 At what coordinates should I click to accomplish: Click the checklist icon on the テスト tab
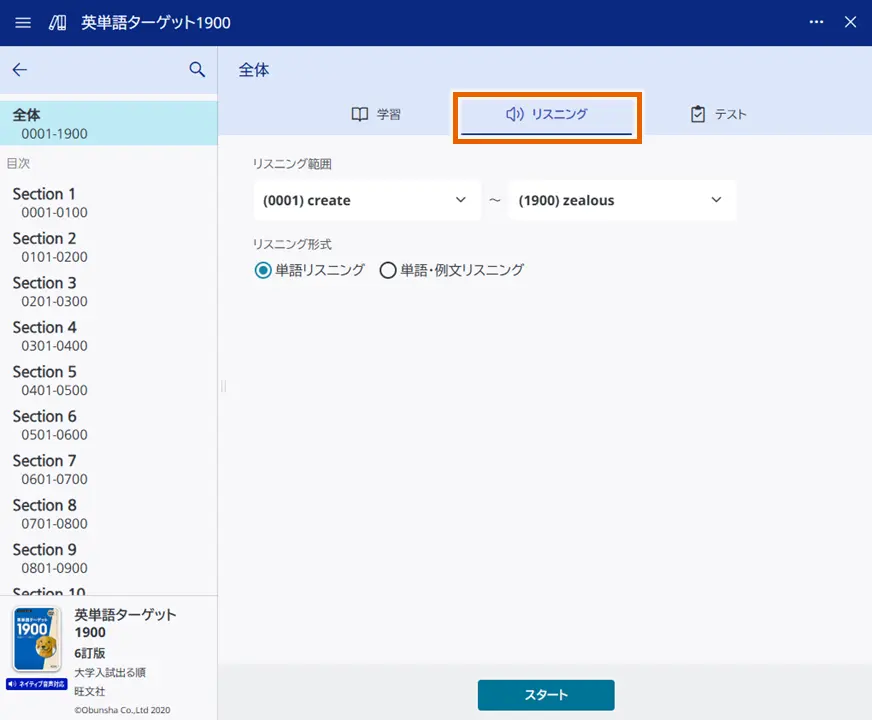[x=697, y=114]
